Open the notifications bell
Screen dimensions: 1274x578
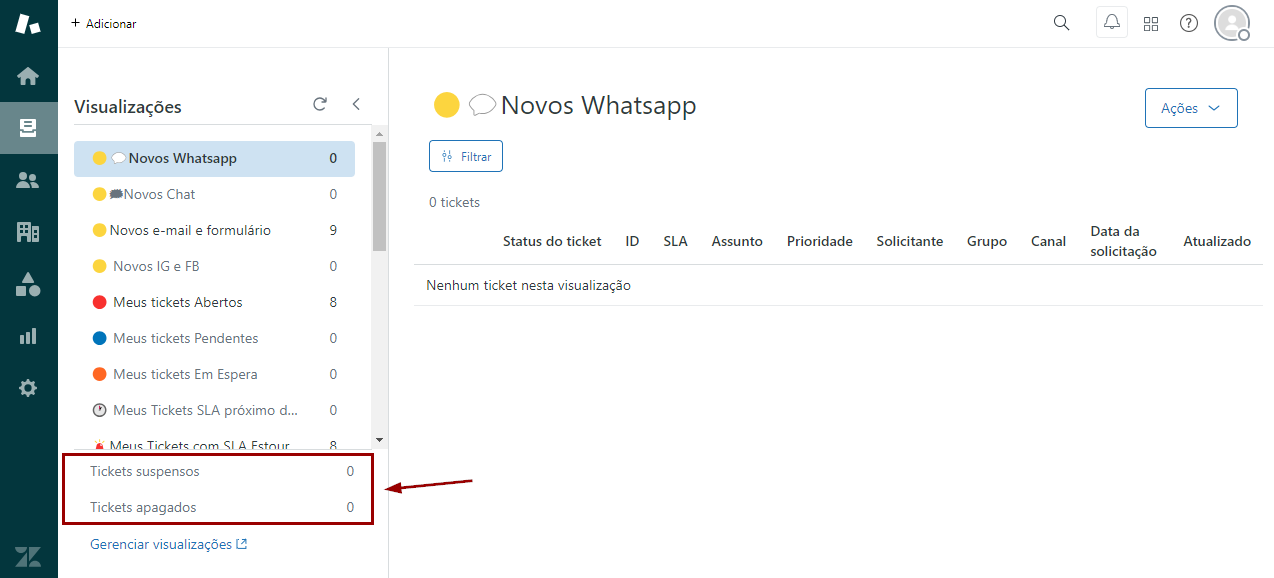[1111, 23]
